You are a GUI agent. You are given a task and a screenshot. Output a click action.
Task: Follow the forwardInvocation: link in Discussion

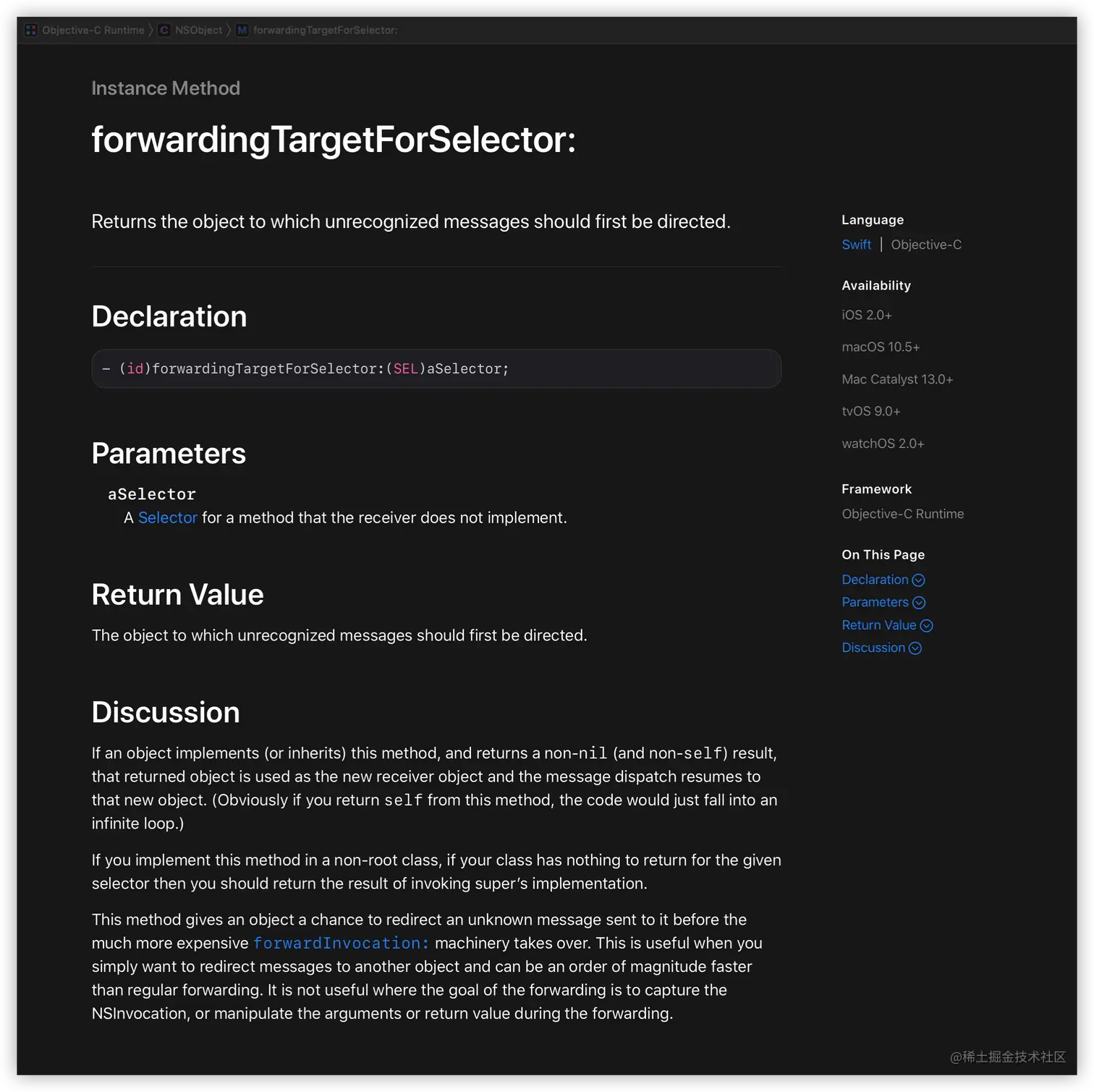[340, 943]
